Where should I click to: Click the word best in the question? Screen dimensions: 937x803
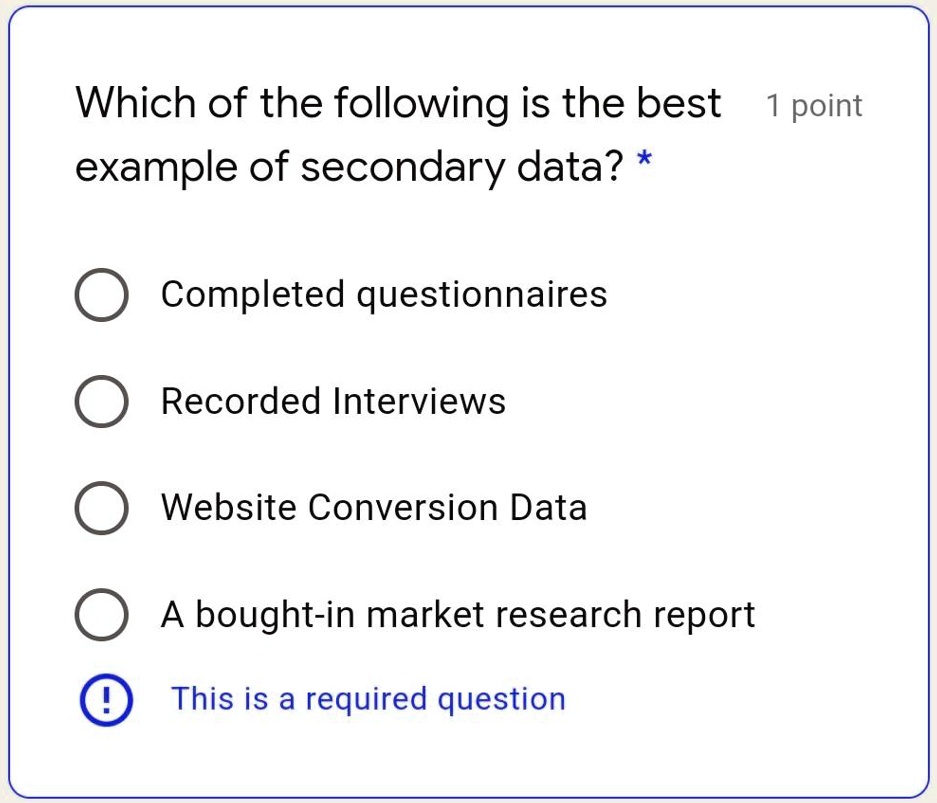pyautogui.click(x=679, y=103)
